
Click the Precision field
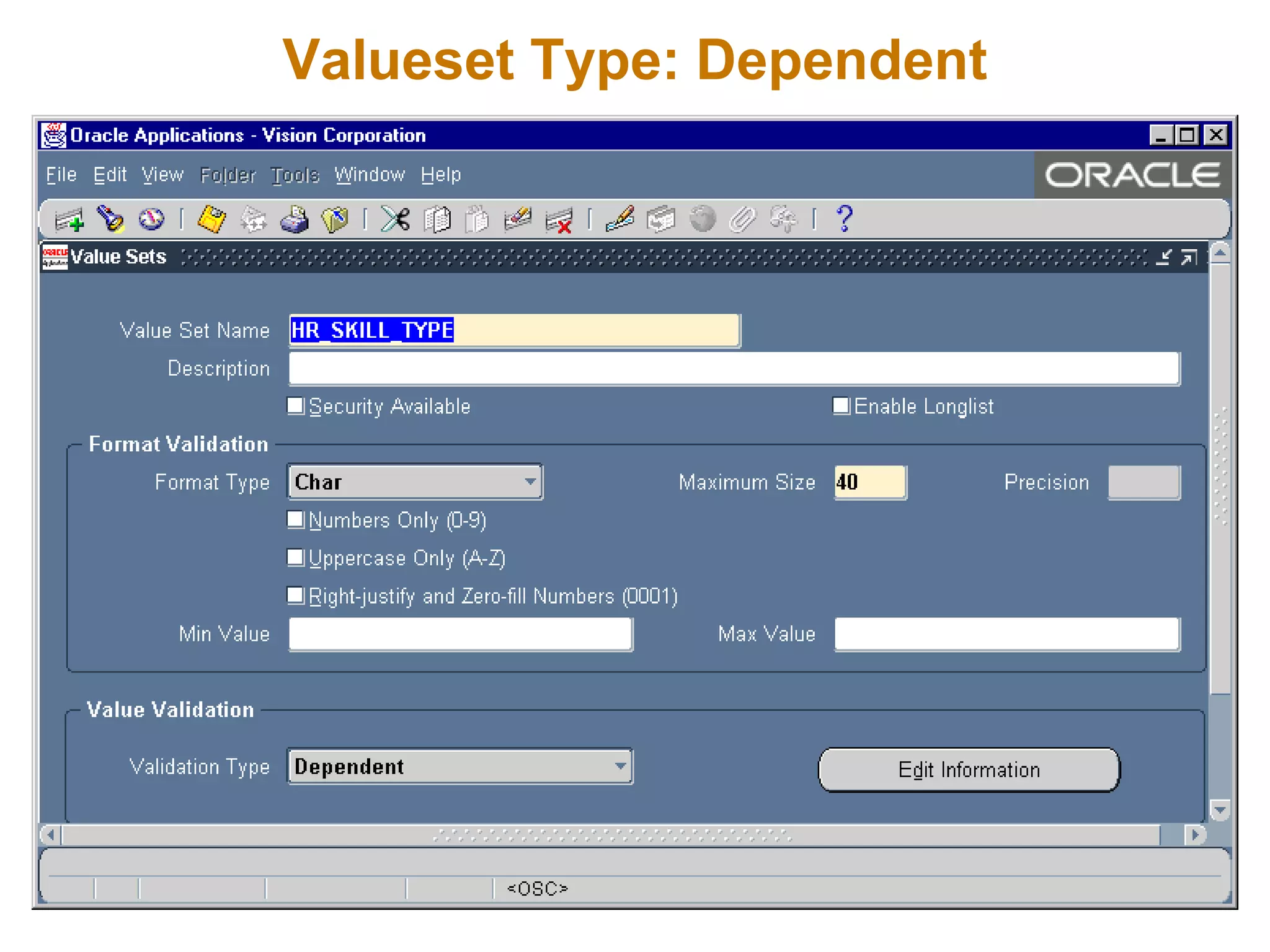(1144, 482)
